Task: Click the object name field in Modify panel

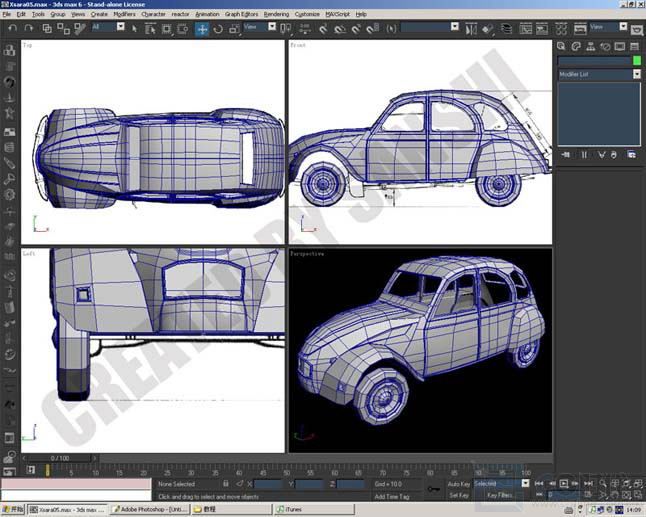Action: 595,61
